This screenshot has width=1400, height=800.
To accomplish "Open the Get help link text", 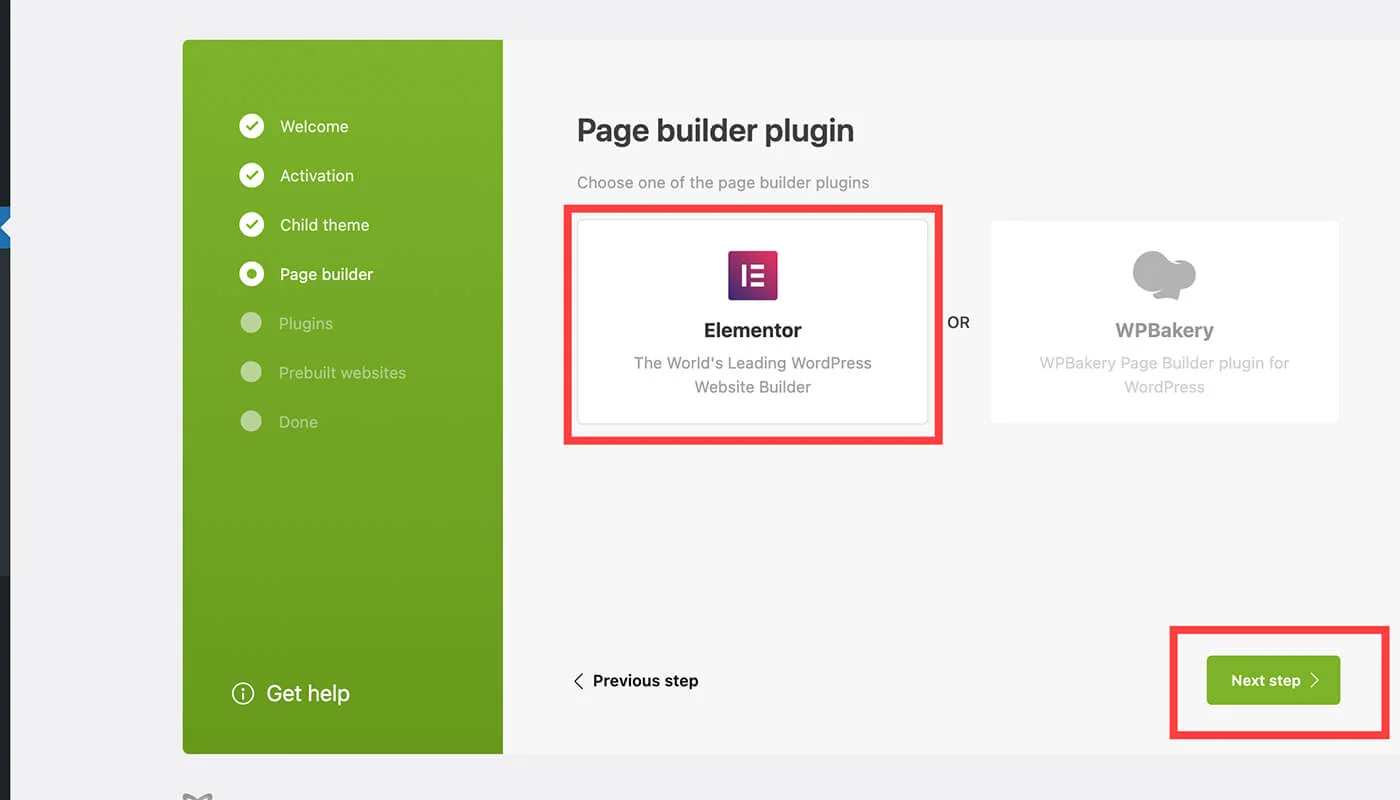I will pyautogui.click(x=308, y=693).
